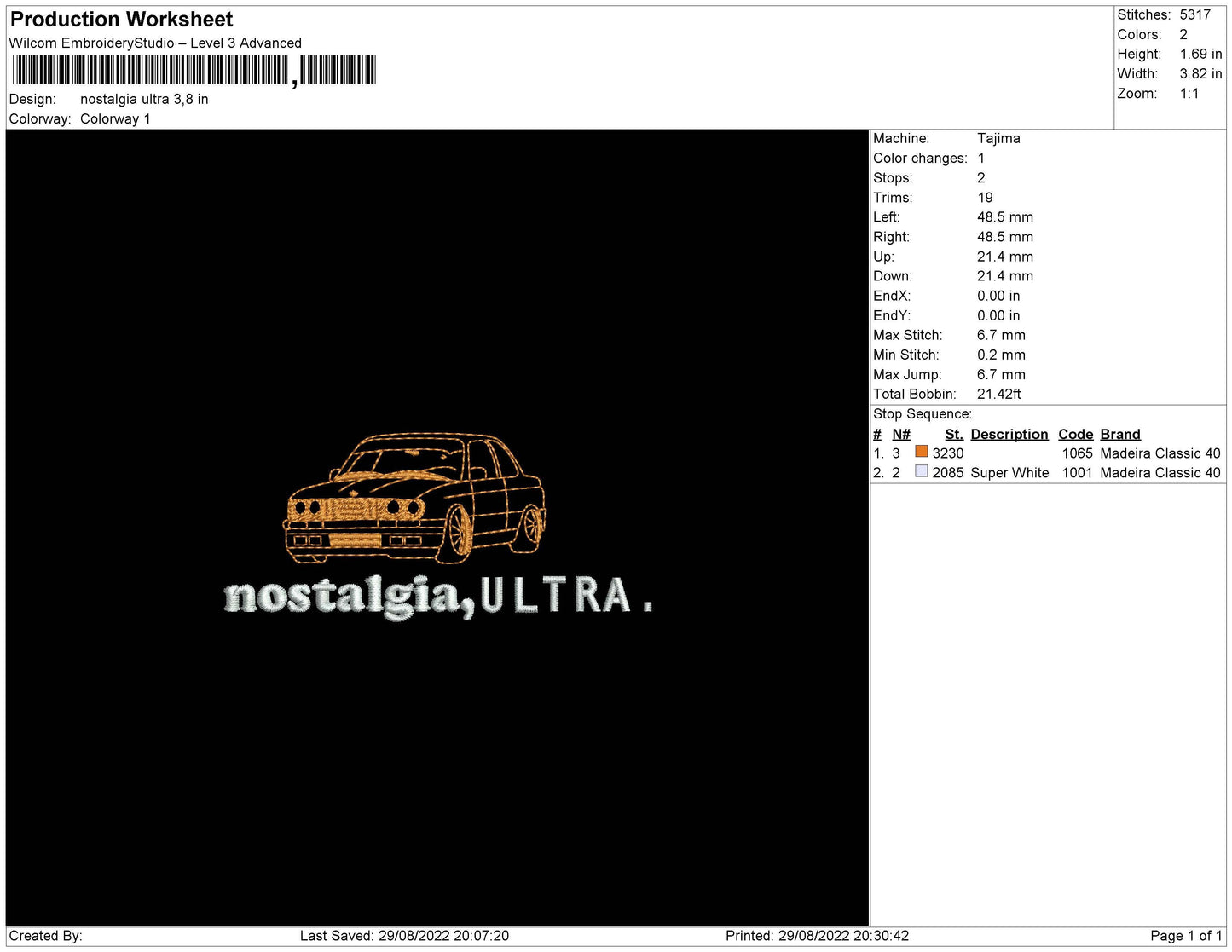
Task: Click the orange 3230 thread color swatch
Action: point(921,452)
